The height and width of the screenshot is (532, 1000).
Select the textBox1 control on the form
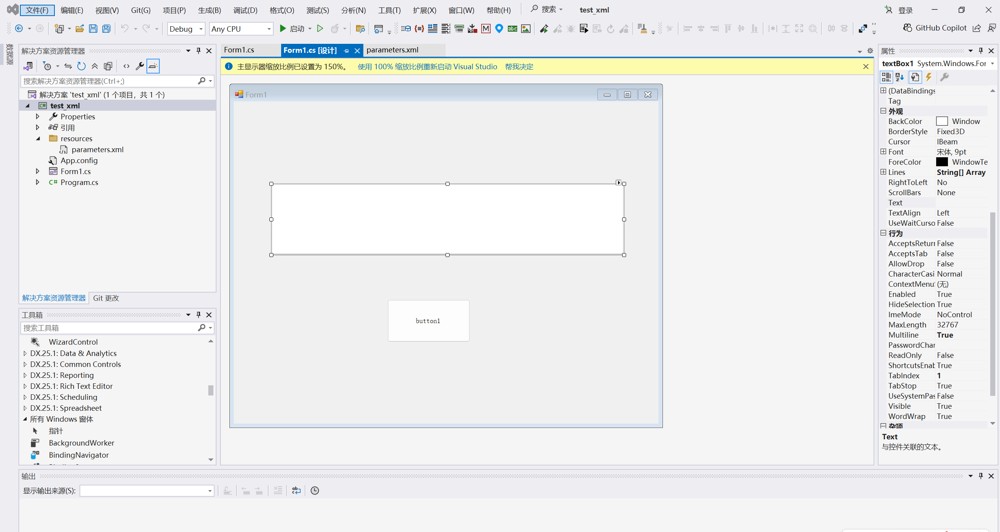(448, 219)
